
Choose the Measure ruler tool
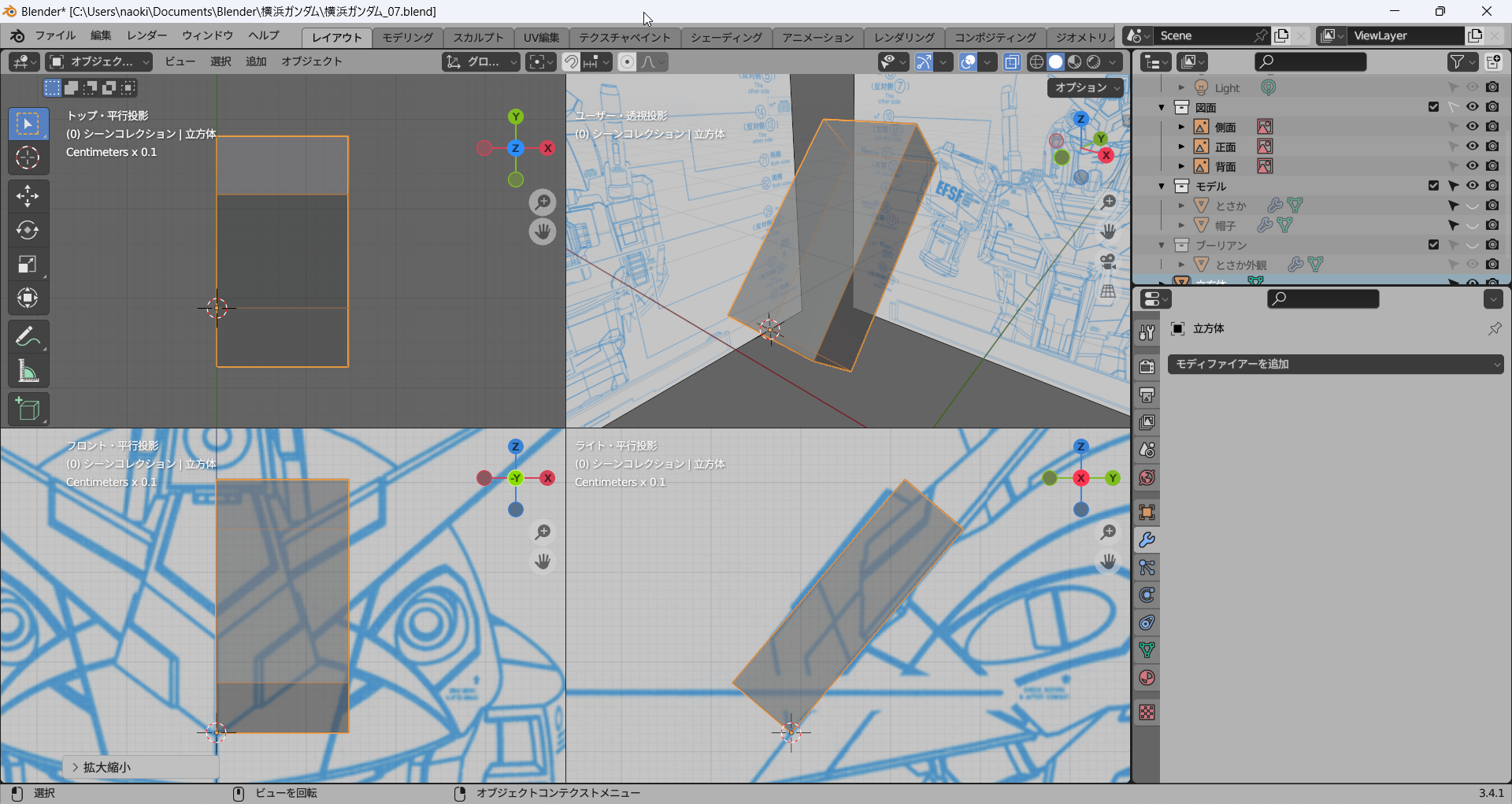tap(28, 371)
